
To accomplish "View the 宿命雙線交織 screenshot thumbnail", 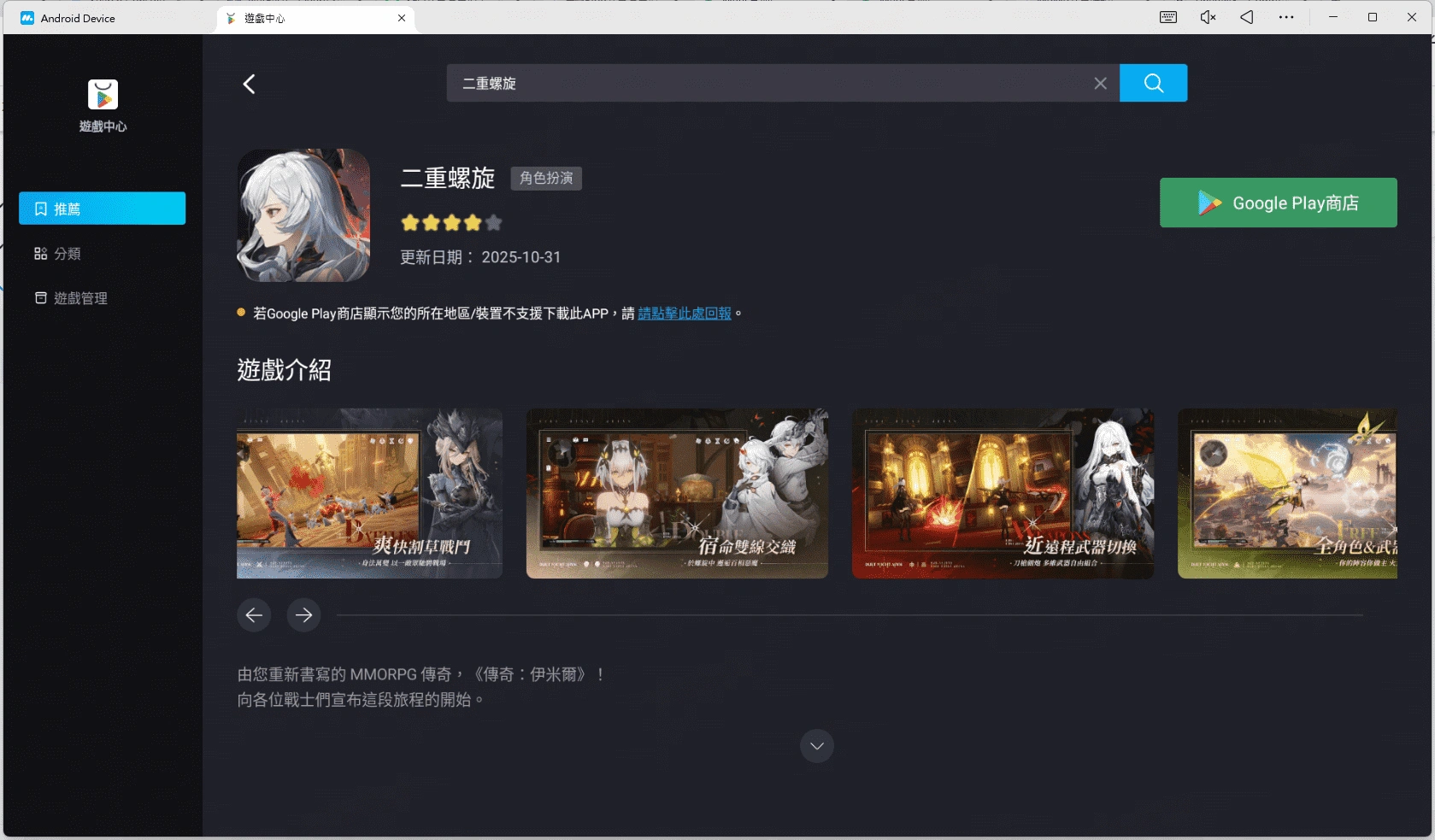I will 676,493.
